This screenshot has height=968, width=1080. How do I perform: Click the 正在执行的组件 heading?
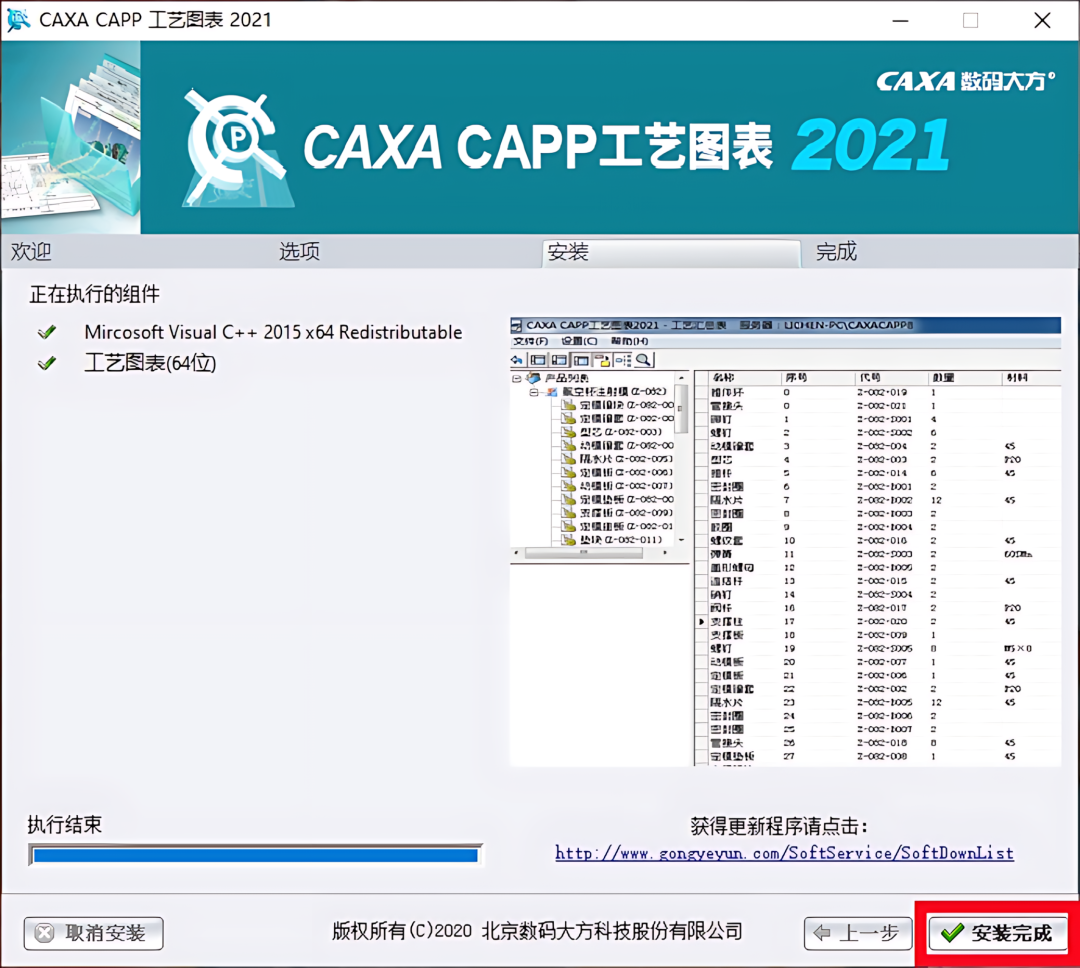click(x=94, y=294)
